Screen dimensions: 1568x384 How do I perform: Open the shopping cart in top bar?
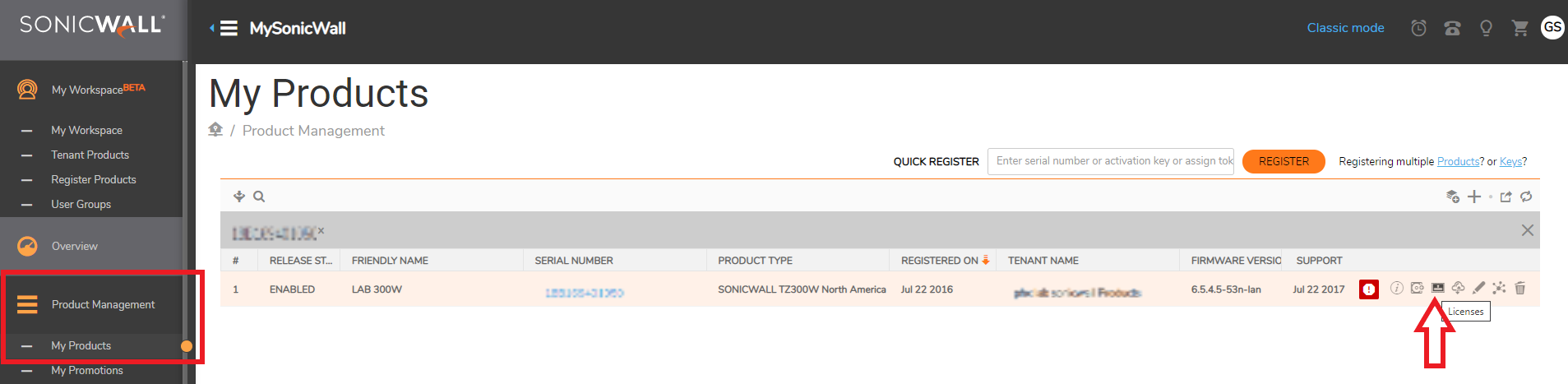click(x=1519, y=28)
